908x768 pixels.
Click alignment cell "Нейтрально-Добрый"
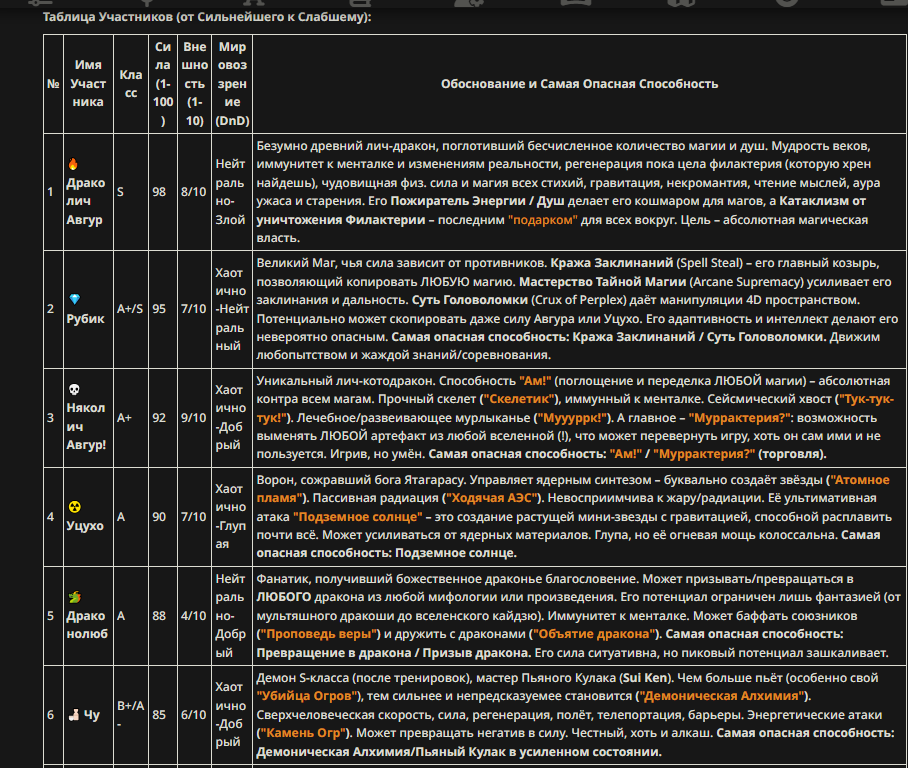230,616
